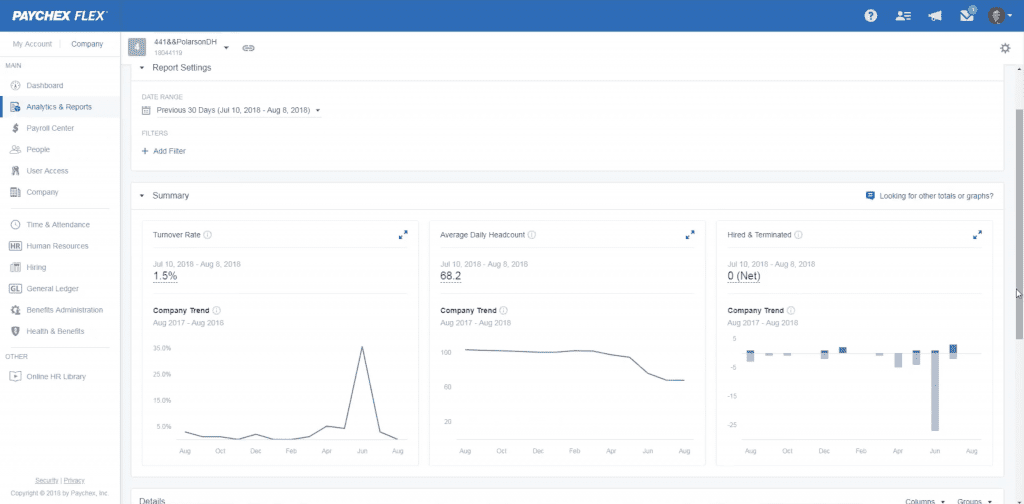Click the GL badge icon
Viewport: 1024px width, 504px height.
click(x=16, y=289)
